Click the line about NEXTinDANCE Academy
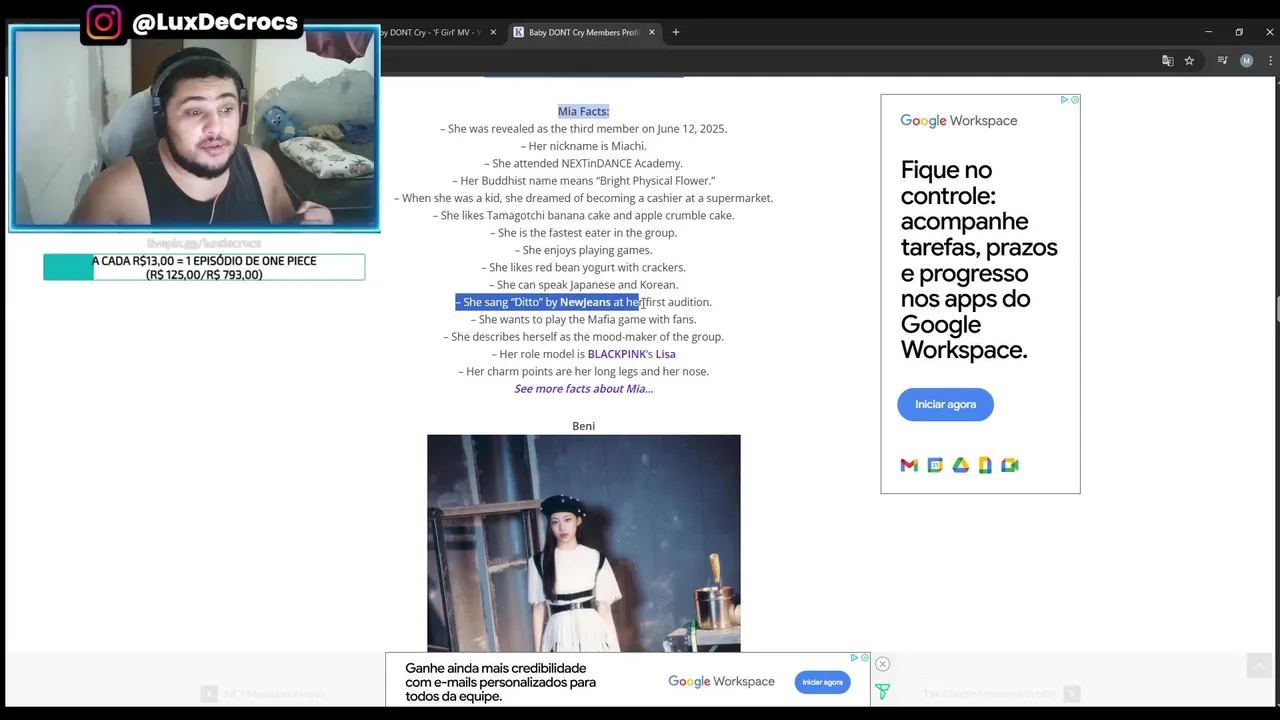The width and height of the screenshot is (1280, 720). click(584, 163)
